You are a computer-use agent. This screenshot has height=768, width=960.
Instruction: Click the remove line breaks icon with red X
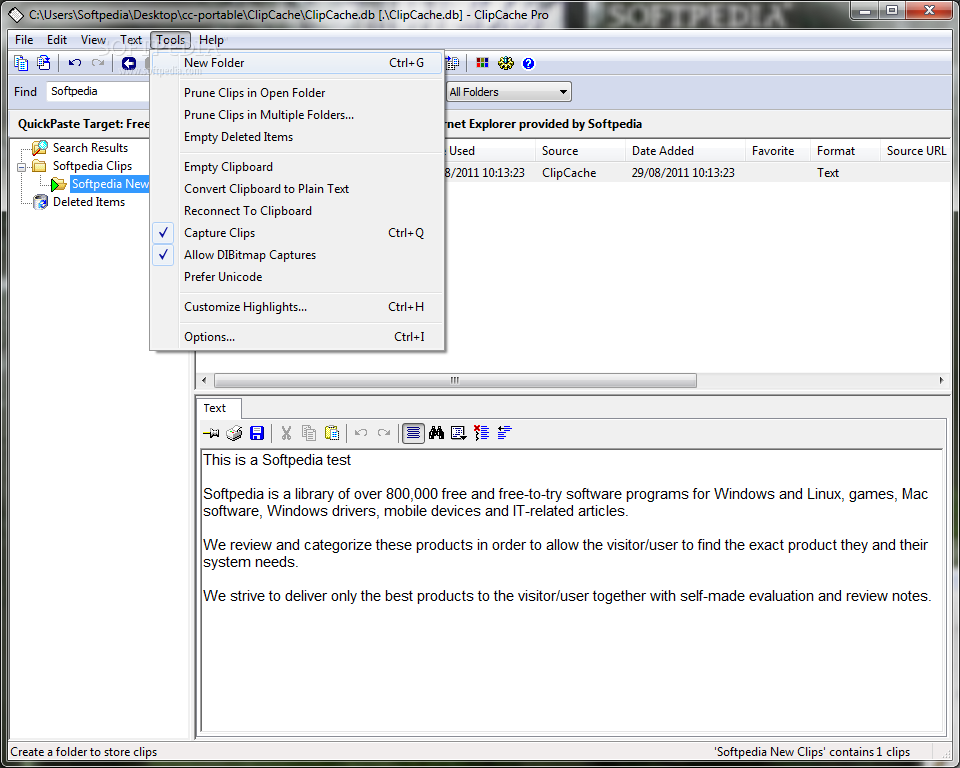coord(482,433)
